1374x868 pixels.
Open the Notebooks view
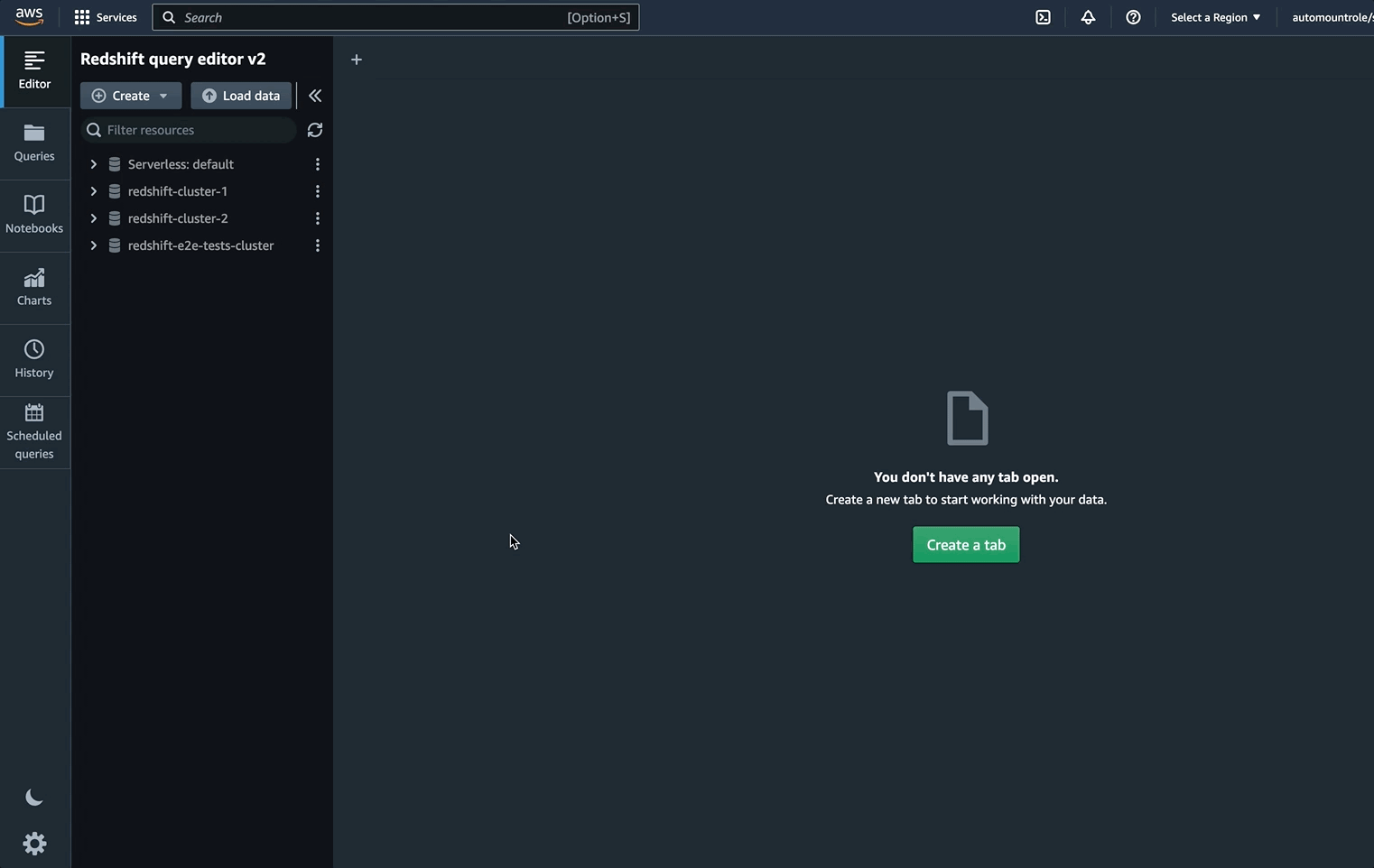tap(34, 216)
